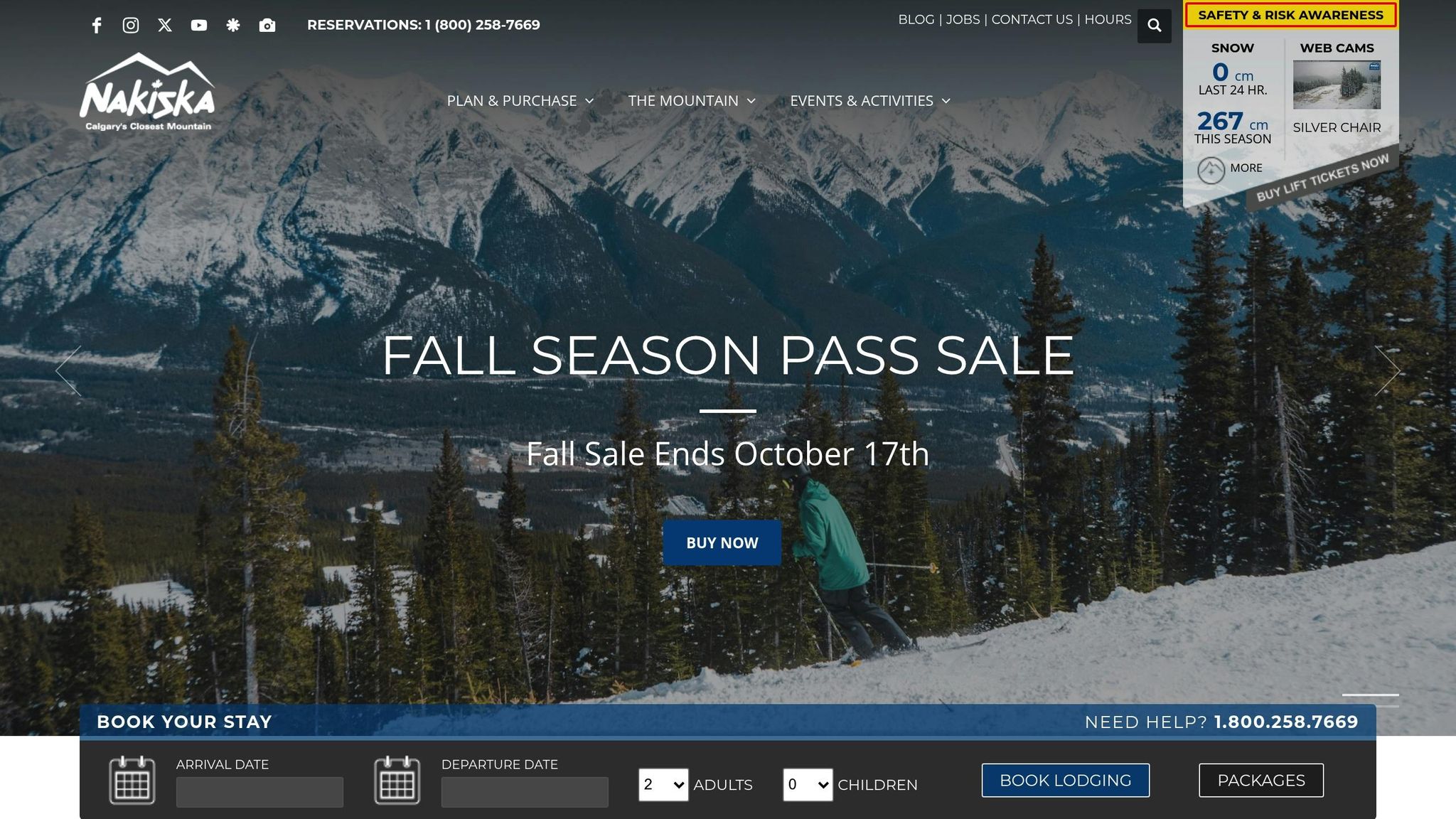Advance to next hero slide arrow
The height and width of the screenshot is (819, 1456).
tap(1387, 370)
